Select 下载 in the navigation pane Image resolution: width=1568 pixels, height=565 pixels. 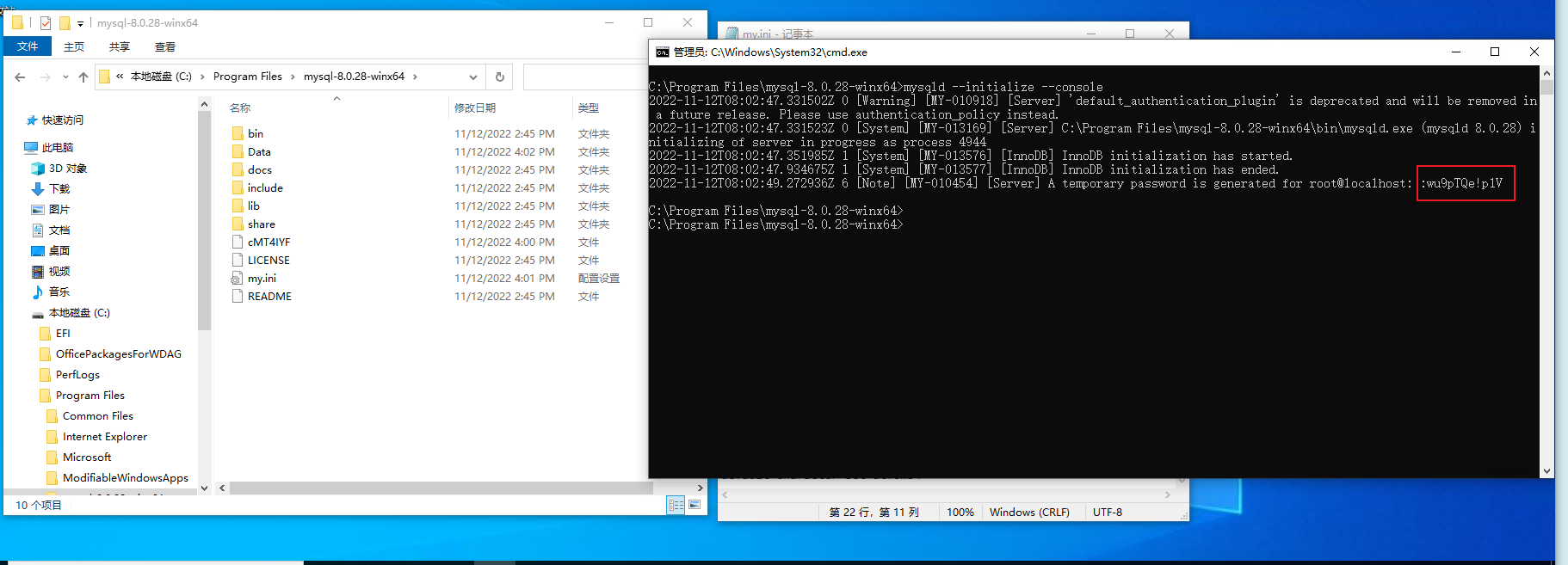59,189
